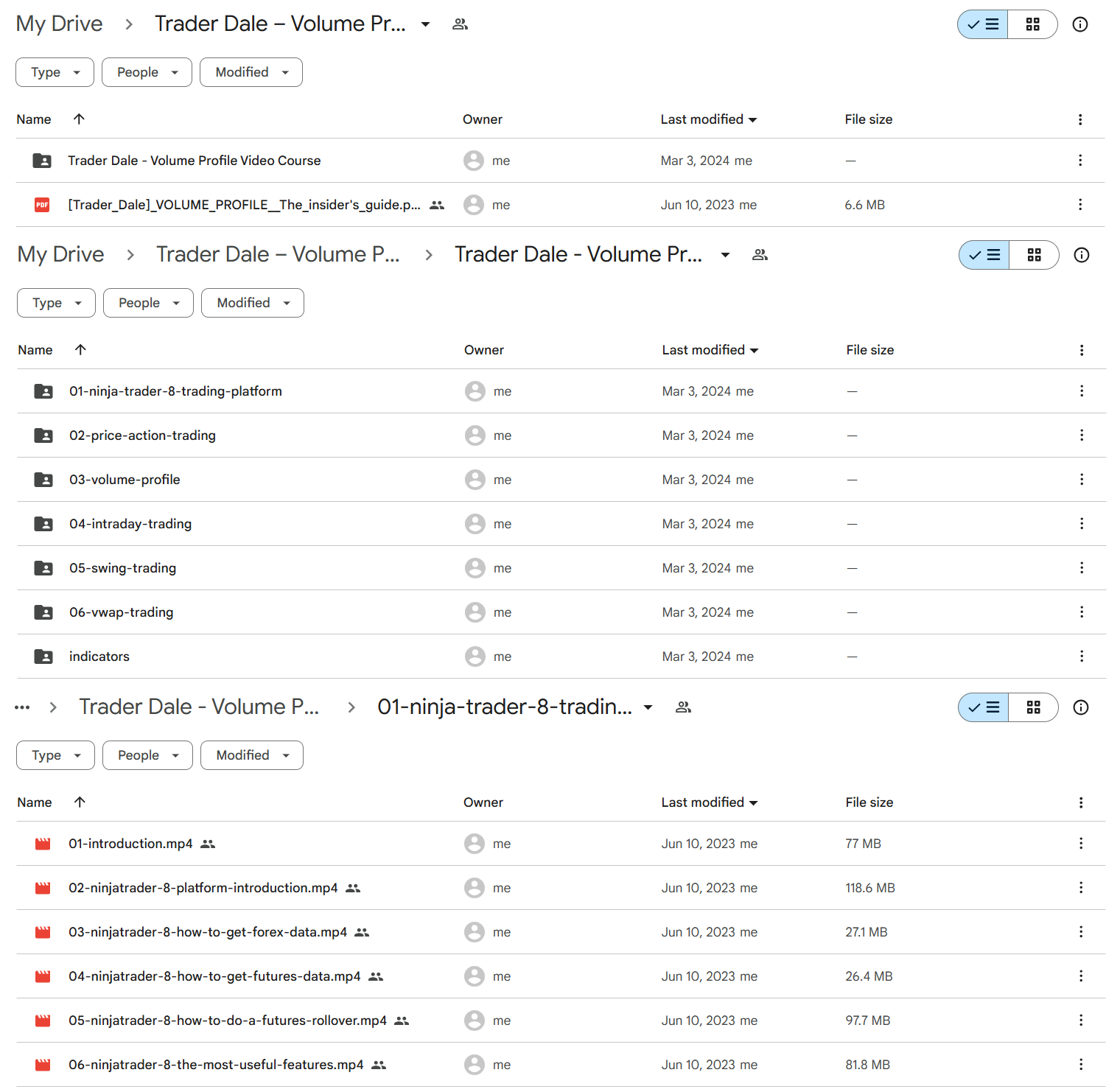
Task: Open the People filter dropdown in top panel
Action: click(x=147, y=72)
